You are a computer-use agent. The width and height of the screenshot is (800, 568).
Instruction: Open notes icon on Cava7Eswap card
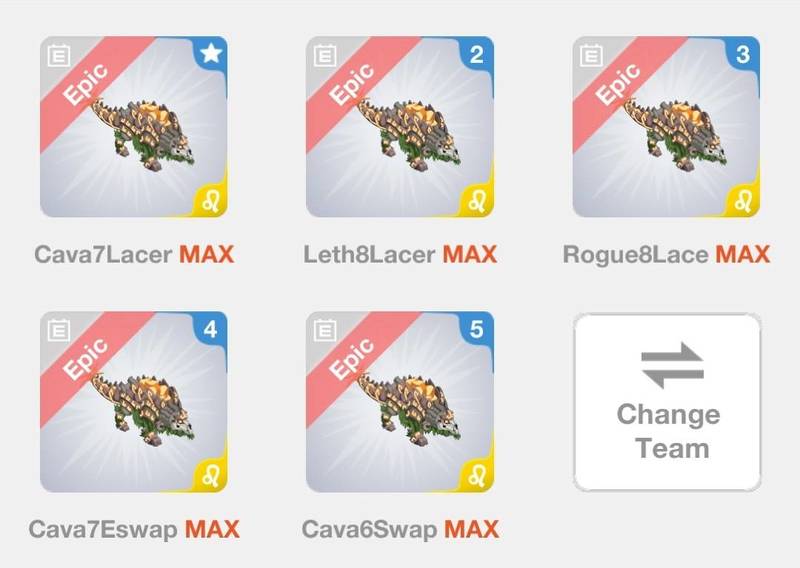tap(59, 331)
